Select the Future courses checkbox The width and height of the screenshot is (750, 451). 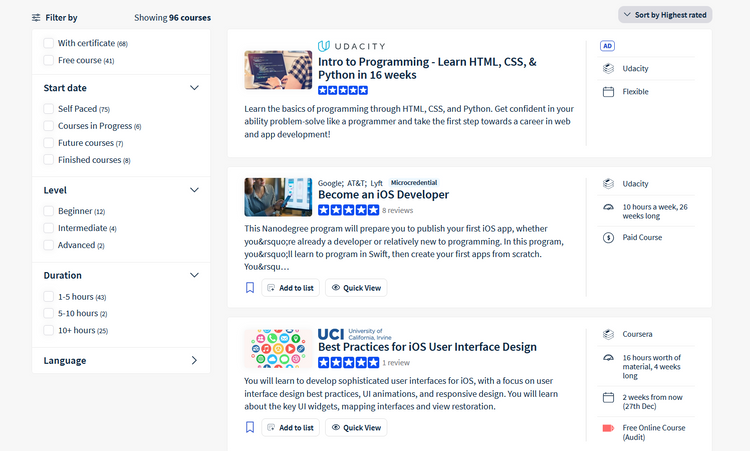[48, 143]
